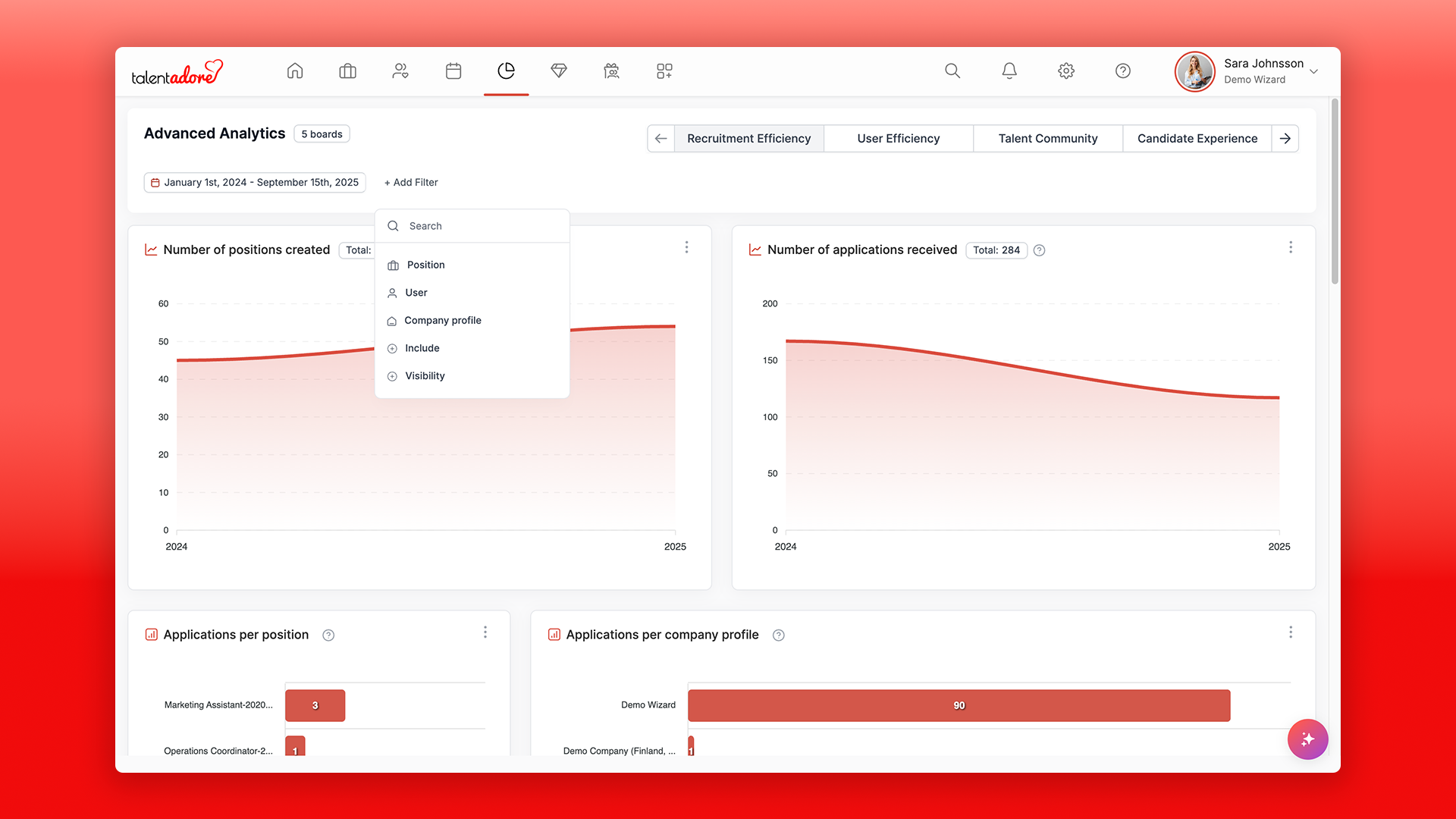Screen dimensions: 1456x819
Task: Open the calendar icon in navbar
Action: pyautogui.click(x=453, y=71)
